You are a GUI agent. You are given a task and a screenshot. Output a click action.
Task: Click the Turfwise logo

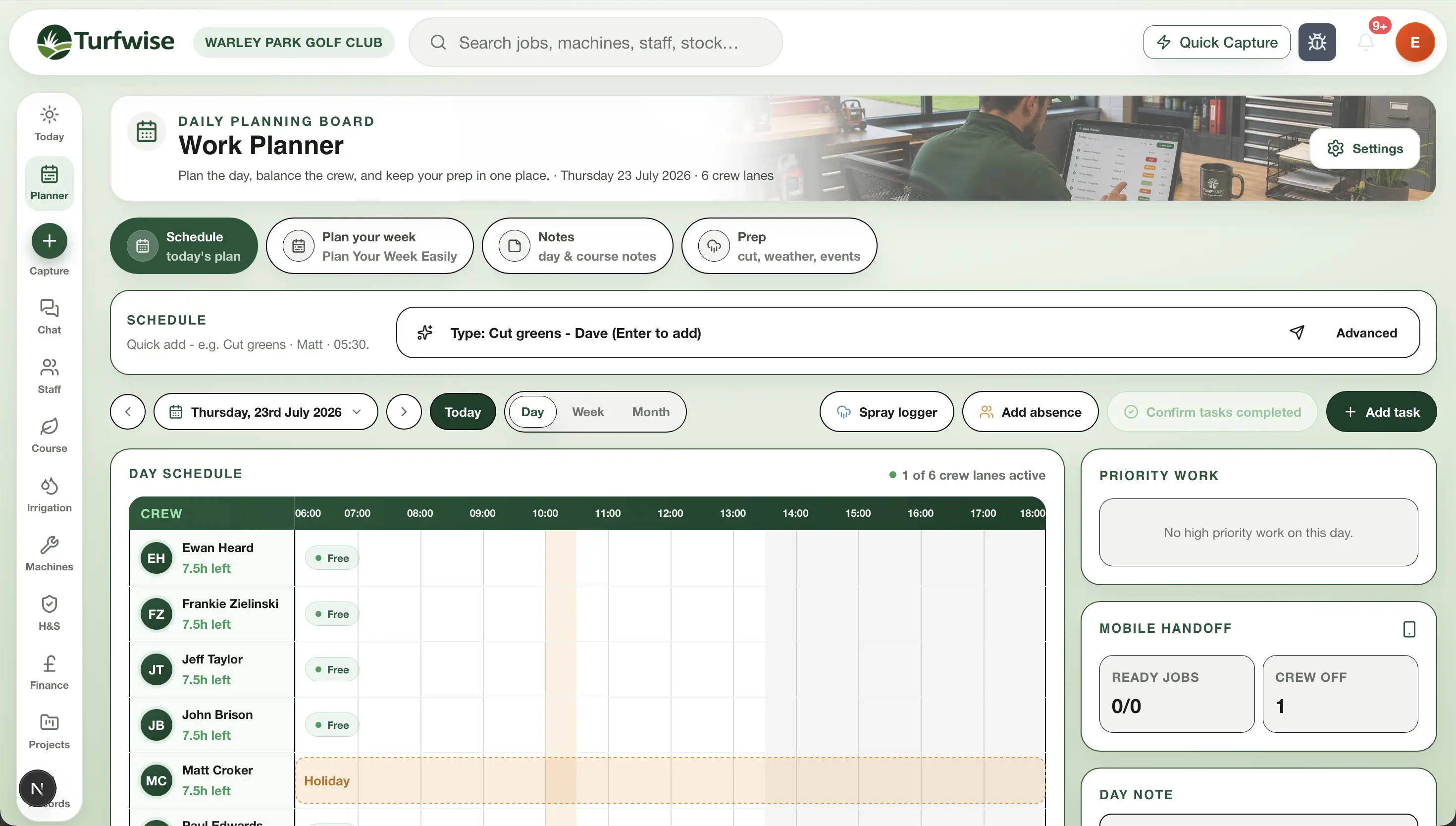point(105,42)
